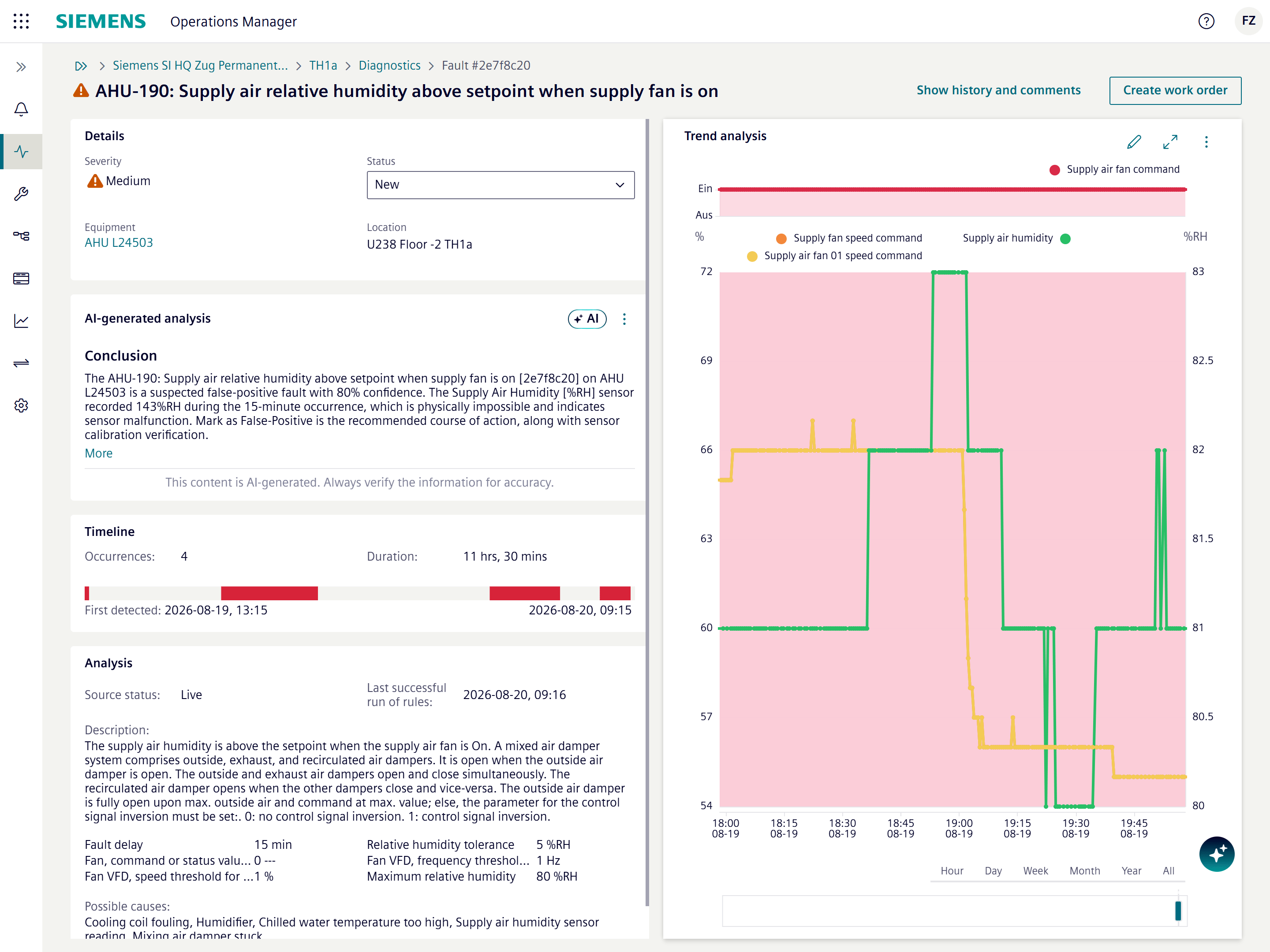
Task: Open the floating AI assistant button
Action: pyautogui.click(x=1217, y=854)
